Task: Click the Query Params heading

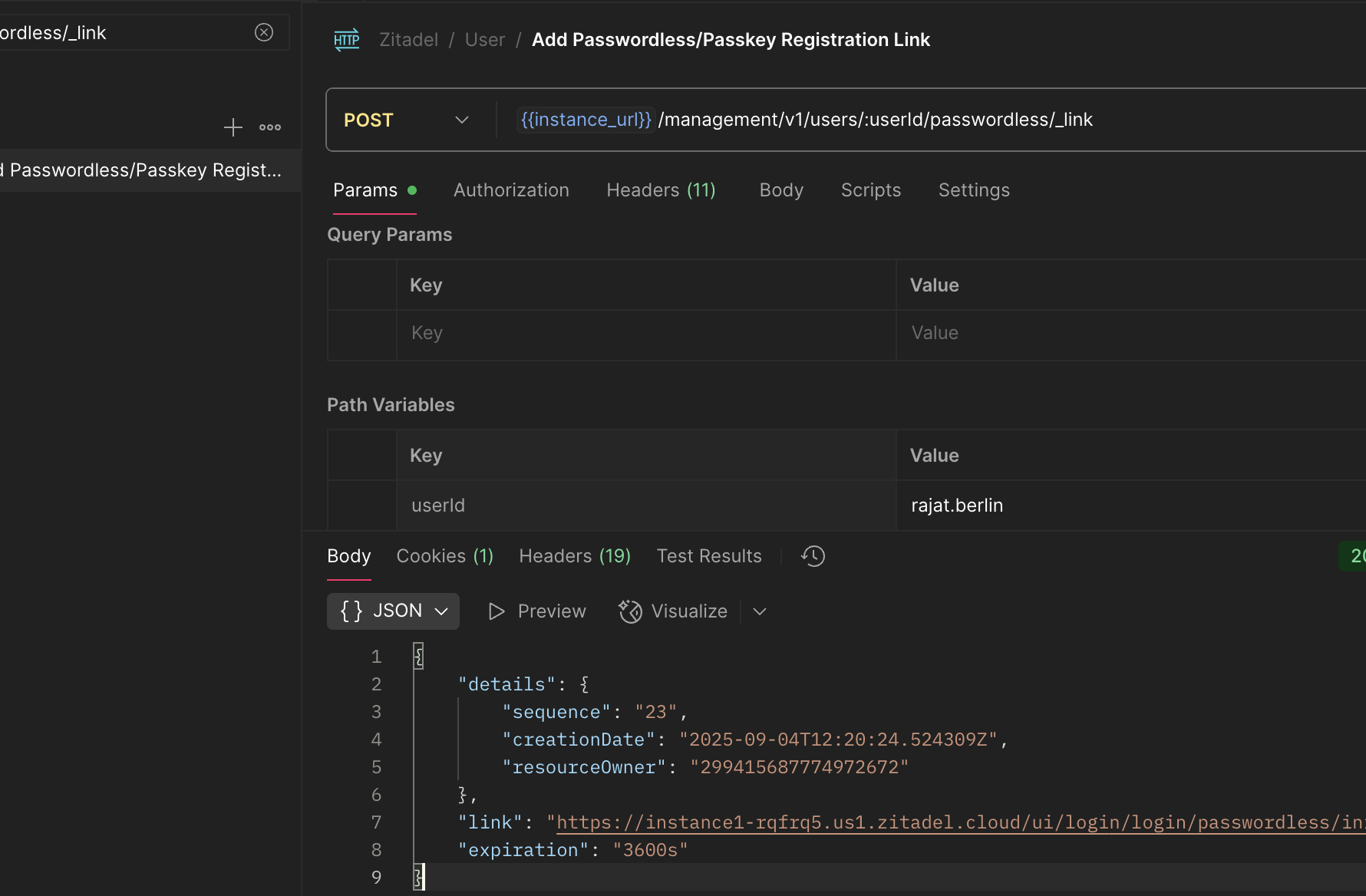Action: click(x=390, y=235)
